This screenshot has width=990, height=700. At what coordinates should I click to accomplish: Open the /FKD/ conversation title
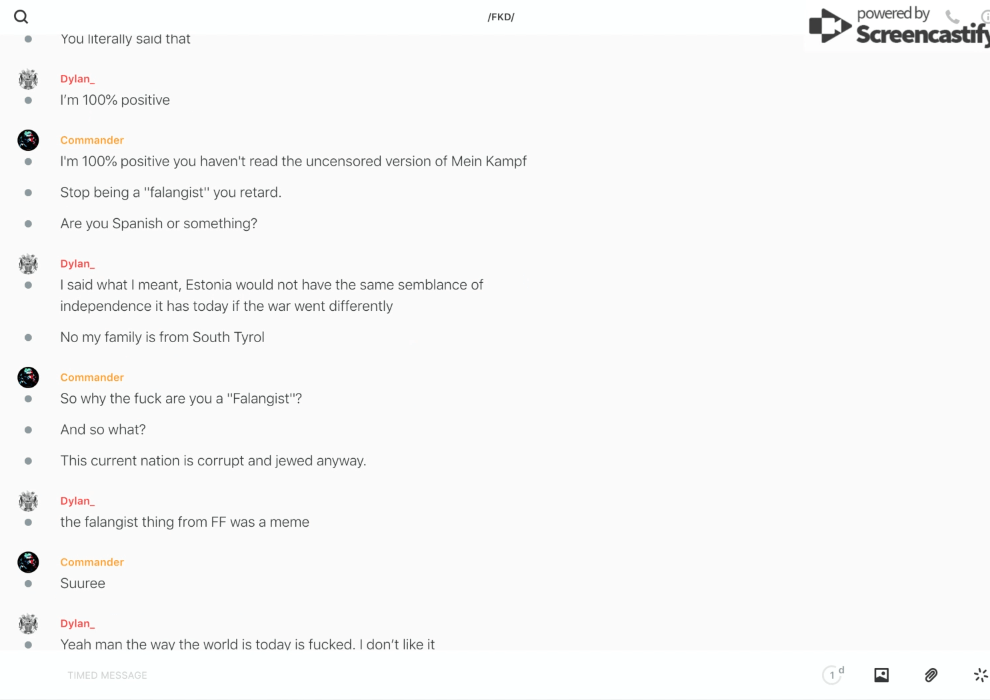pyautogui.click(x=501, y=17)
